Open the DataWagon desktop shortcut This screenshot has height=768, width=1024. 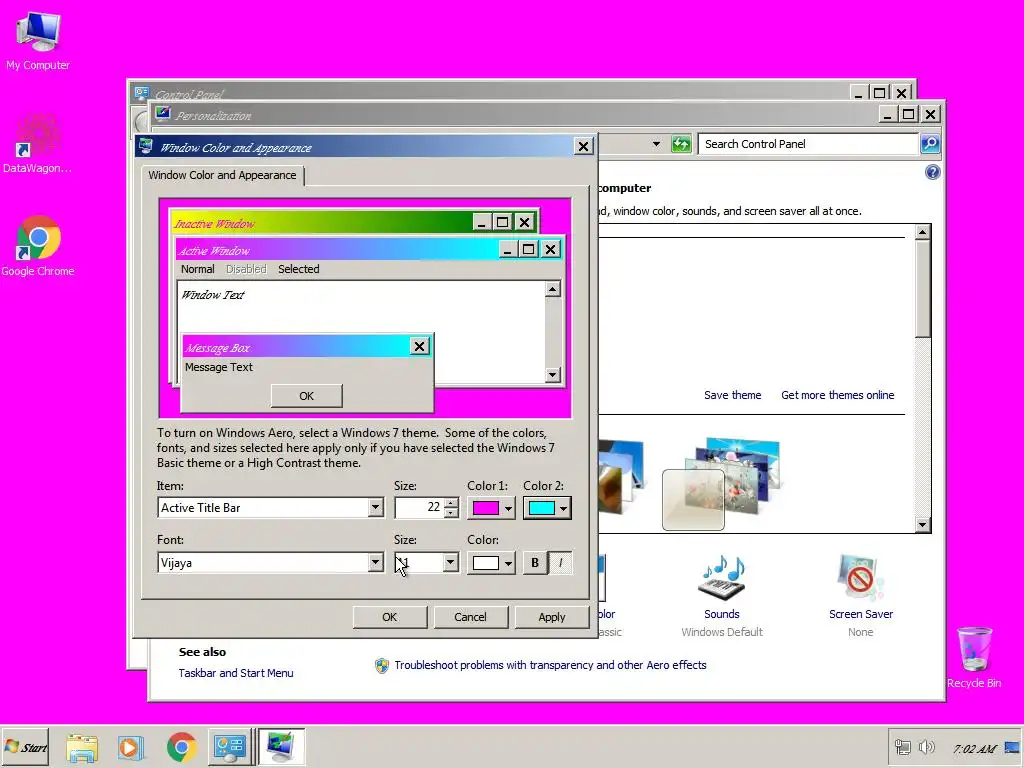[38, 142]
